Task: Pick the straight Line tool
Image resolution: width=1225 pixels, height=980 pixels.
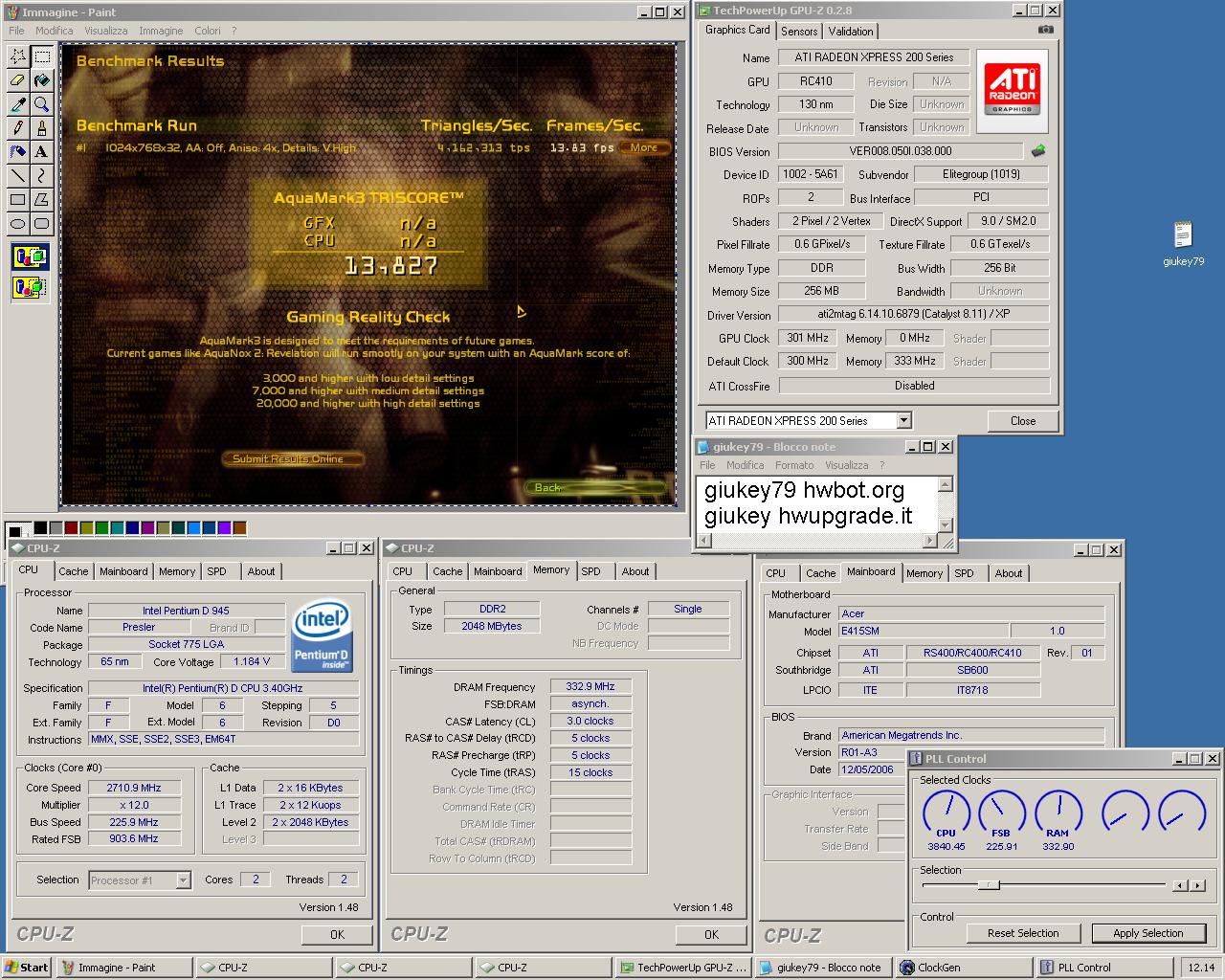Action: click(x=17, y=176)
